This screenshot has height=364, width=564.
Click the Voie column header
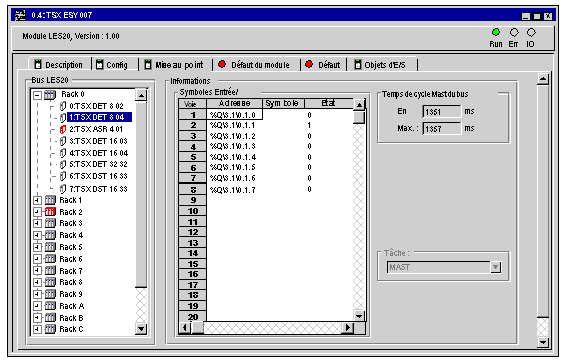(x=192, y=104)
